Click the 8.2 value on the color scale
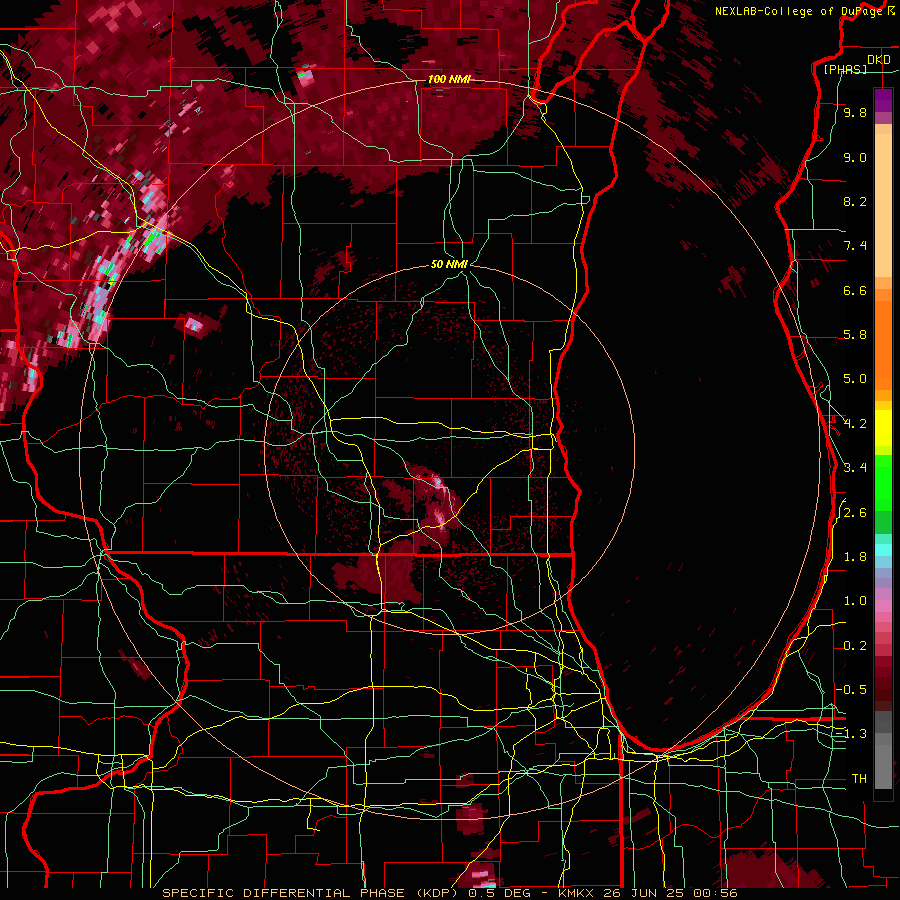This screenshot has width=900, height=900. point(855,201)
